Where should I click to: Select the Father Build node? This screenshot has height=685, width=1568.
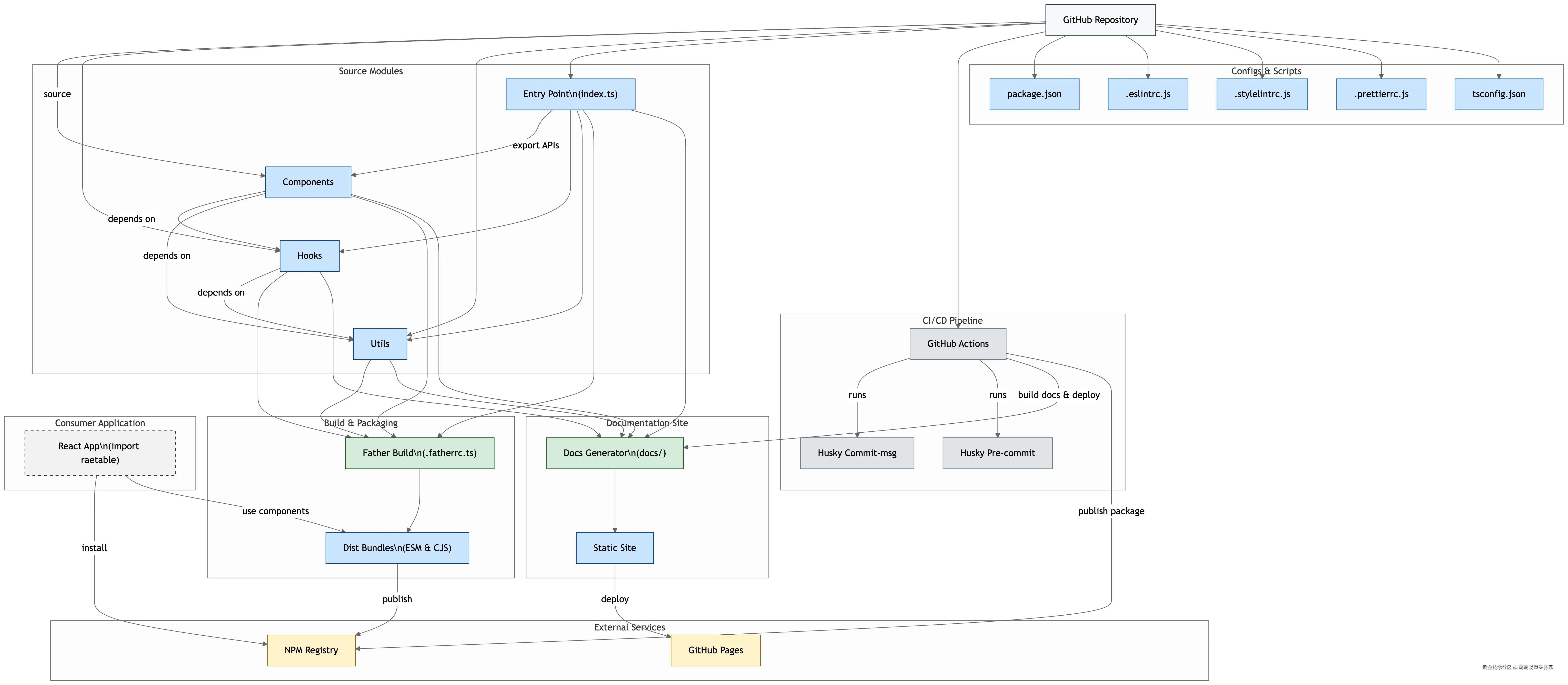(x=419, y=453)
